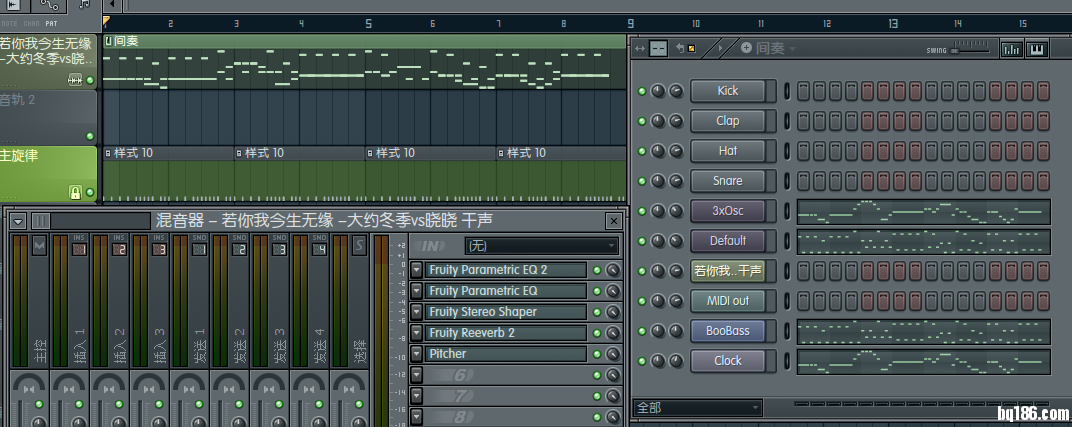This screenshot has height=427, width=1072.
Task: Open the mixer input (无) dropdown
Action: coord(541,245)
